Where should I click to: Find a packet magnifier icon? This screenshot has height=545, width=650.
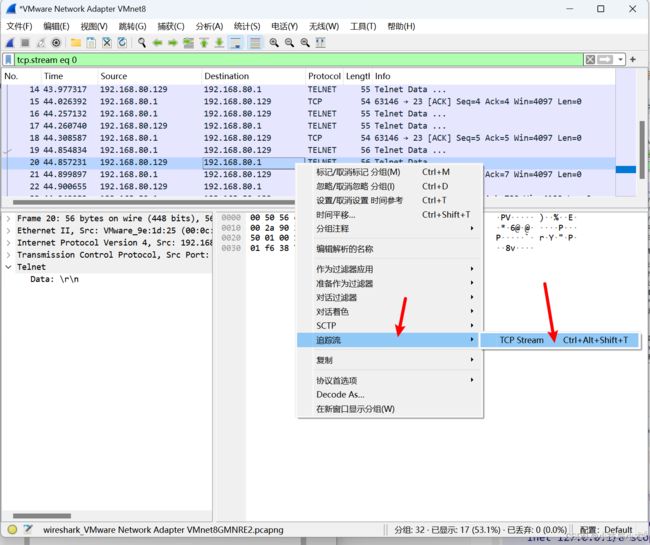[141, 42]
